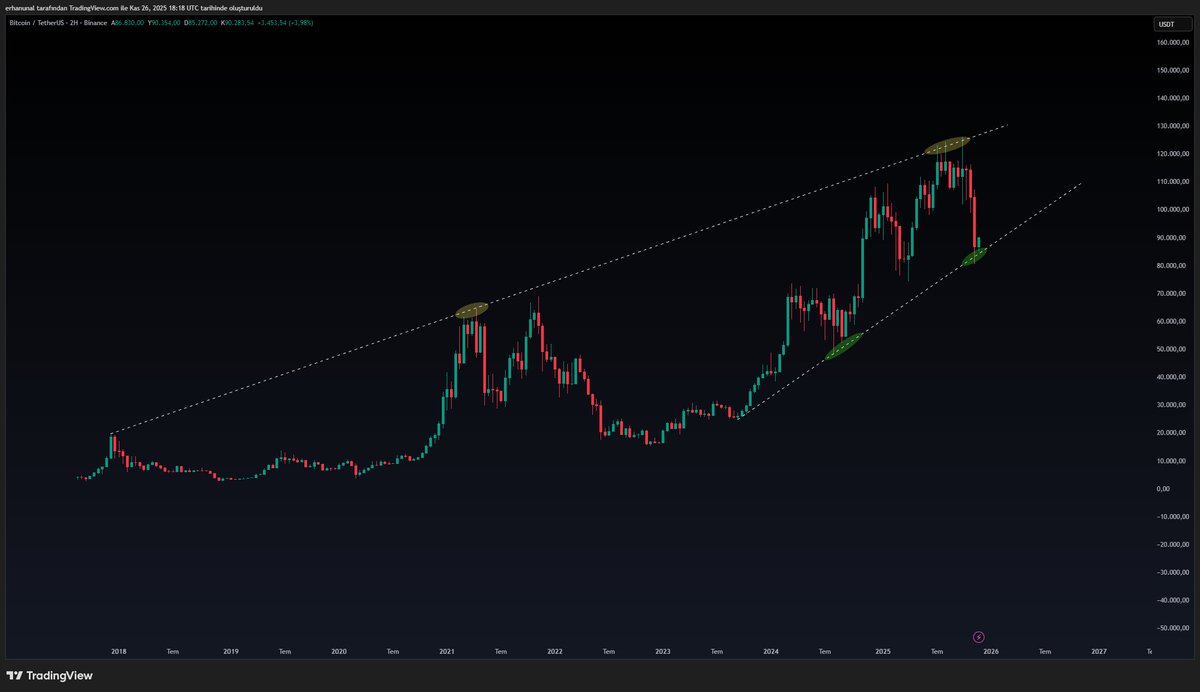1200x692 pixels.
Task: Click the -50.000,00 price axis label
Action: click(x=1172, y=628)
